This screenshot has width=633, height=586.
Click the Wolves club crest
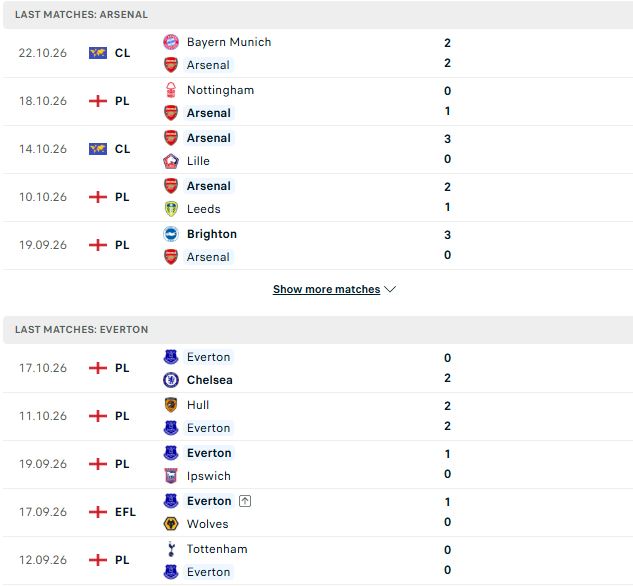tap(171, 524)
